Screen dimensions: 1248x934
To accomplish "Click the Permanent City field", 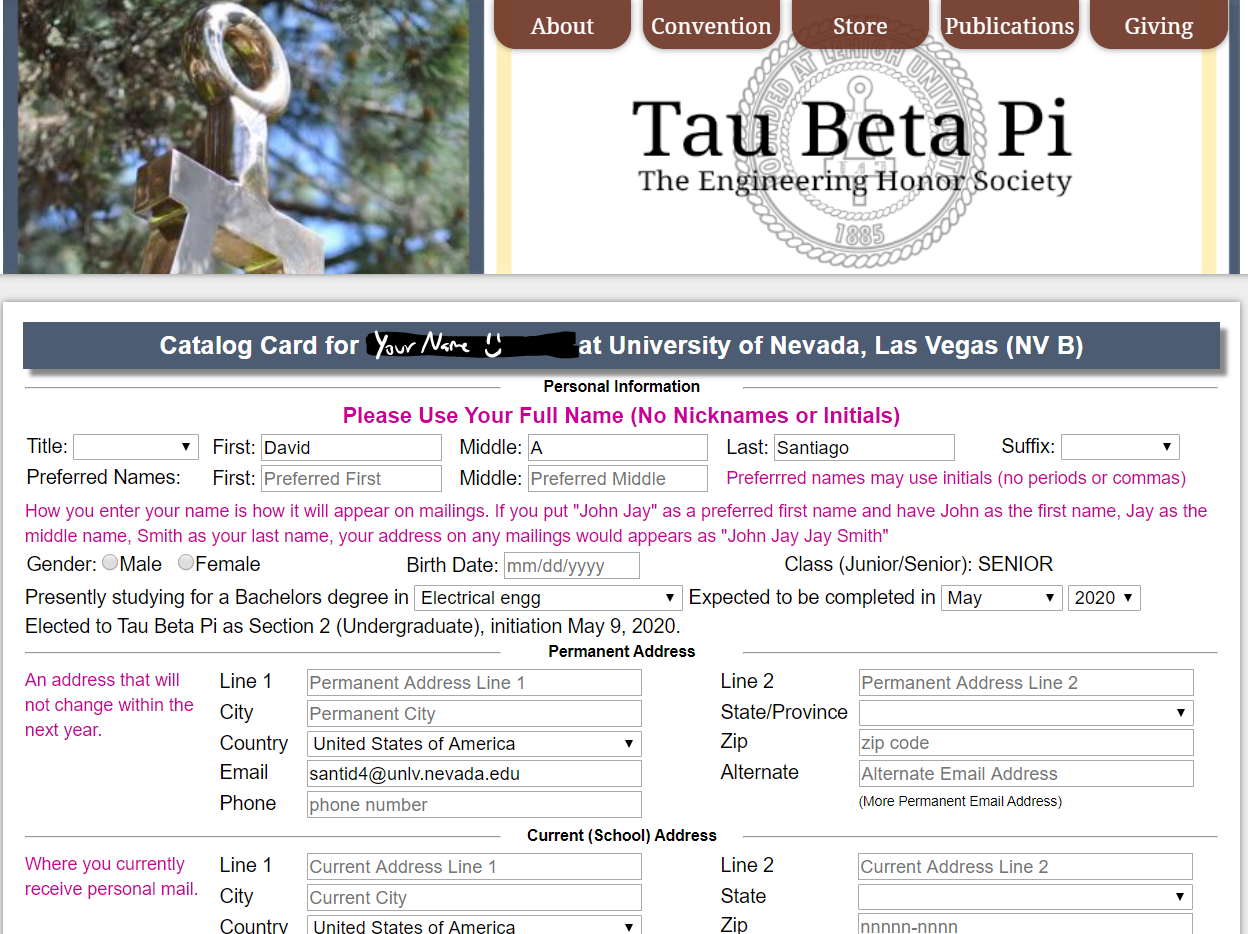I will click(x=474, y=714).
